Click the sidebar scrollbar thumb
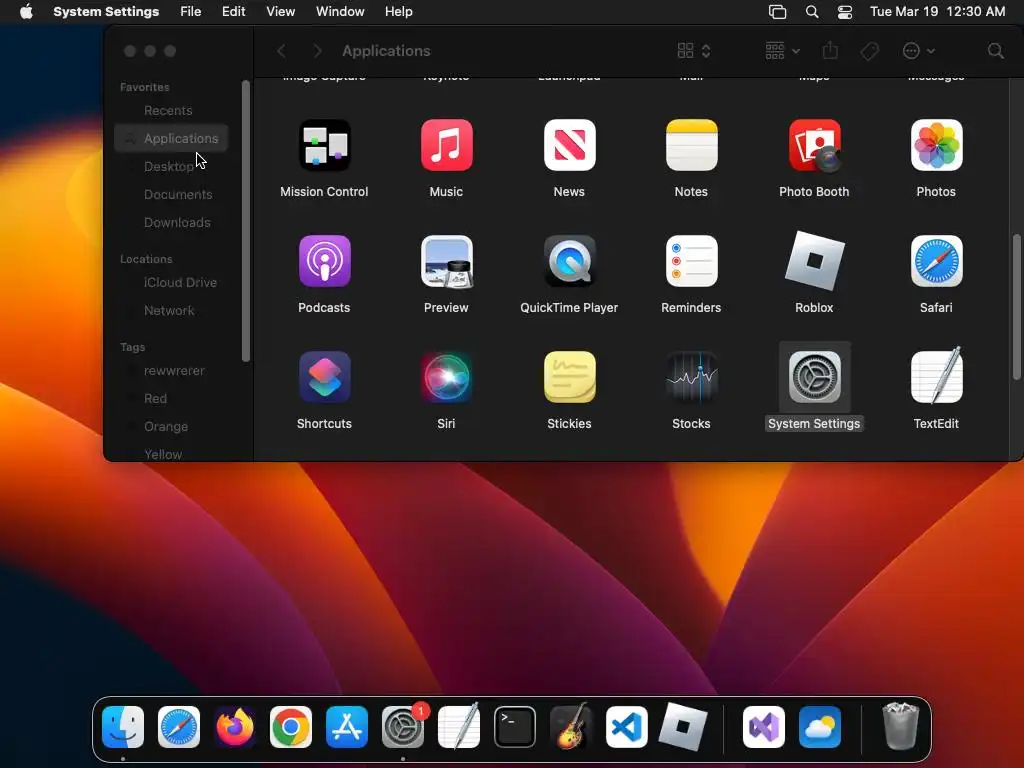 [246, 221]
